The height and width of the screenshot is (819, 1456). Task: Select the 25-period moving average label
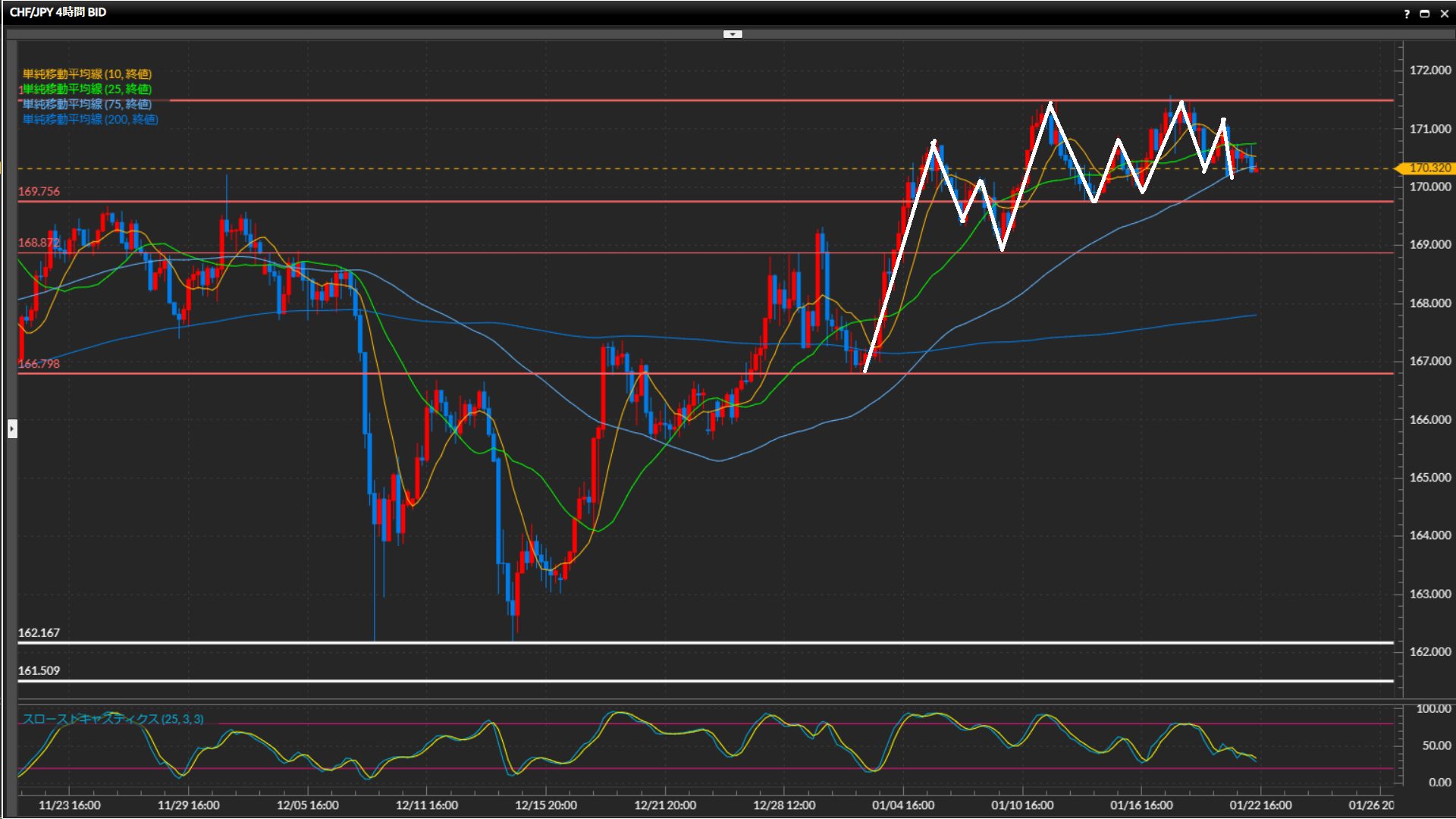(x=86, y=89)
